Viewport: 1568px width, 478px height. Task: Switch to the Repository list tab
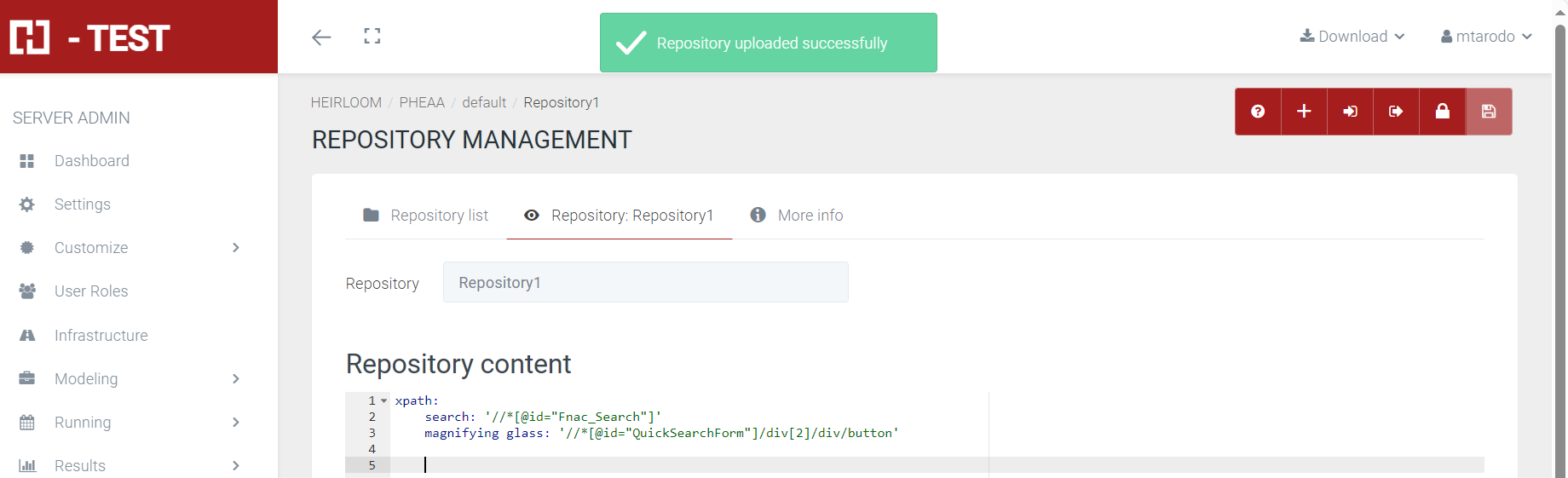pos(426,216)
